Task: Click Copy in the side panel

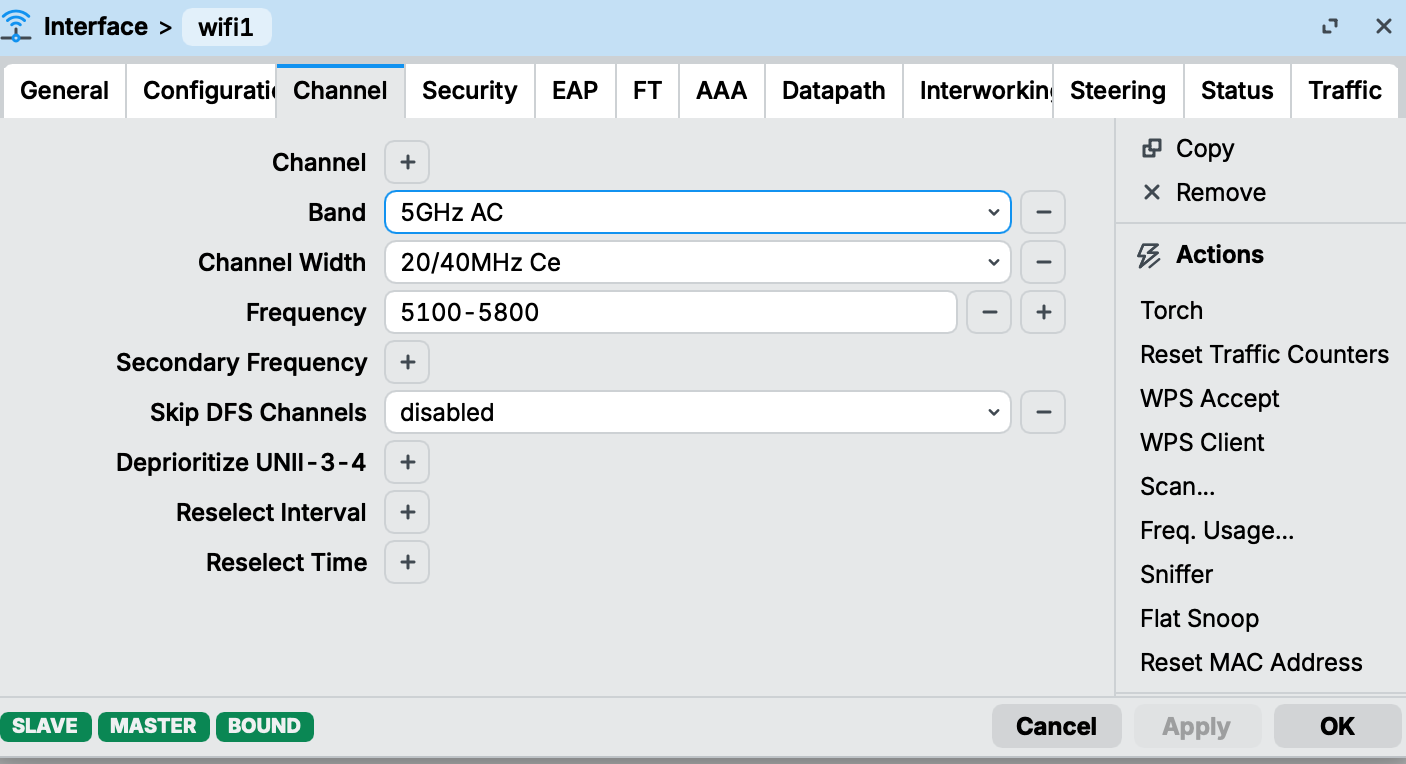Action: coord(1204,148)
